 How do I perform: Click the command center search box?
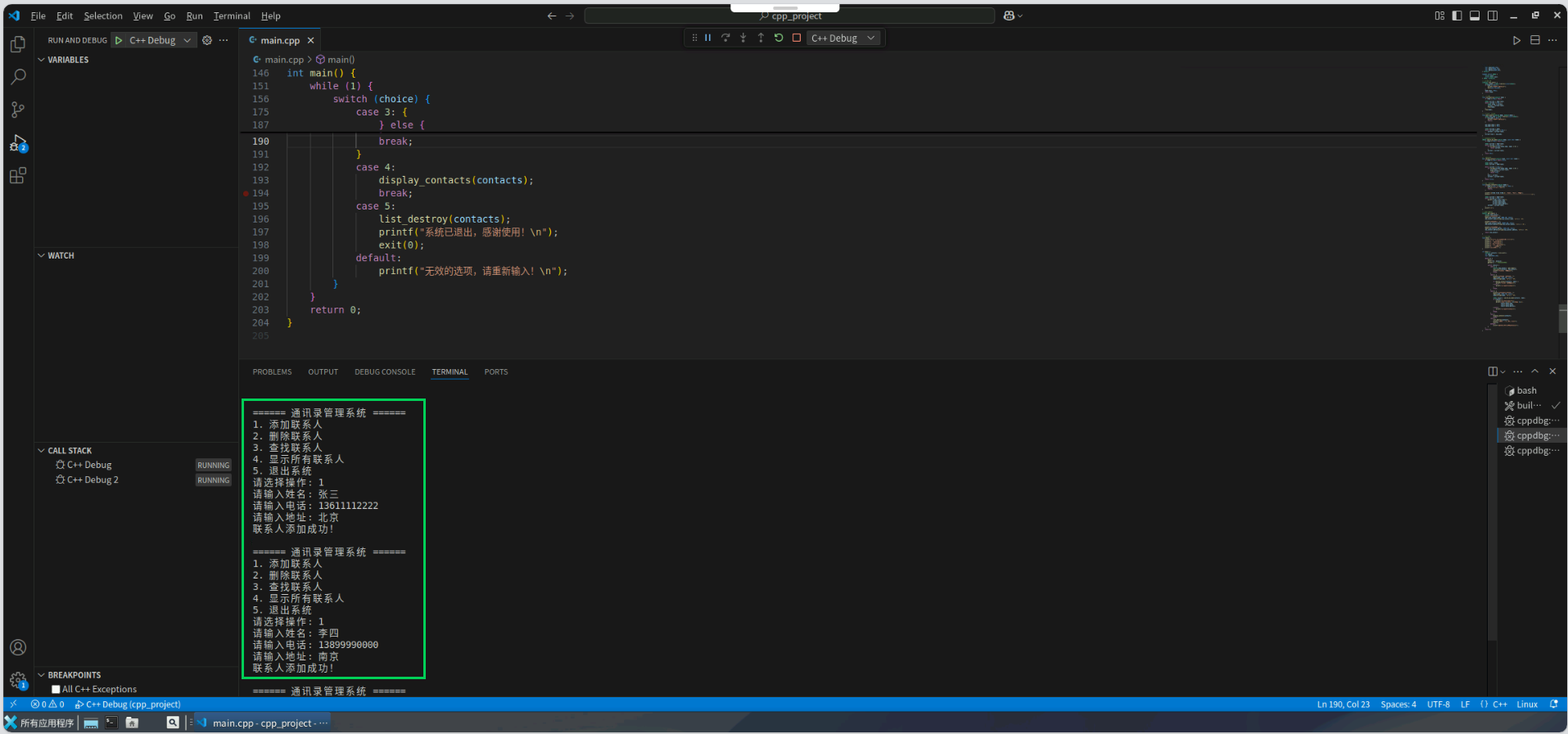[790, 16]
